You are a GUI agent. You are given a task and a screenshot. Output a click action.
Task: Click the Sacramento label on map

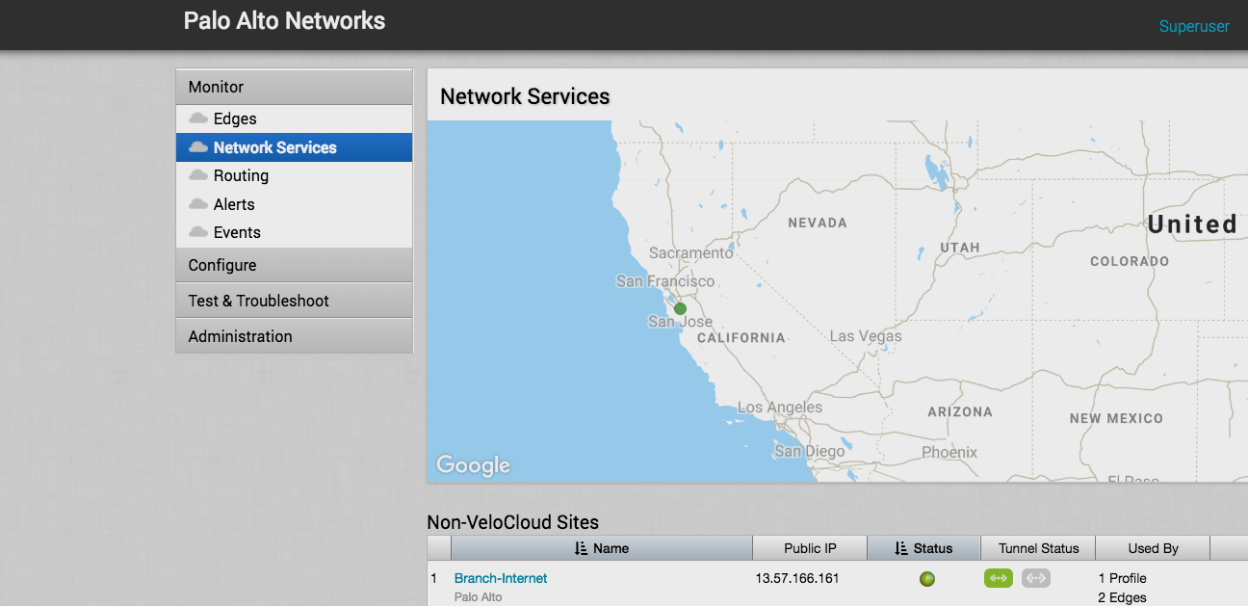click(x=691, y=253)
